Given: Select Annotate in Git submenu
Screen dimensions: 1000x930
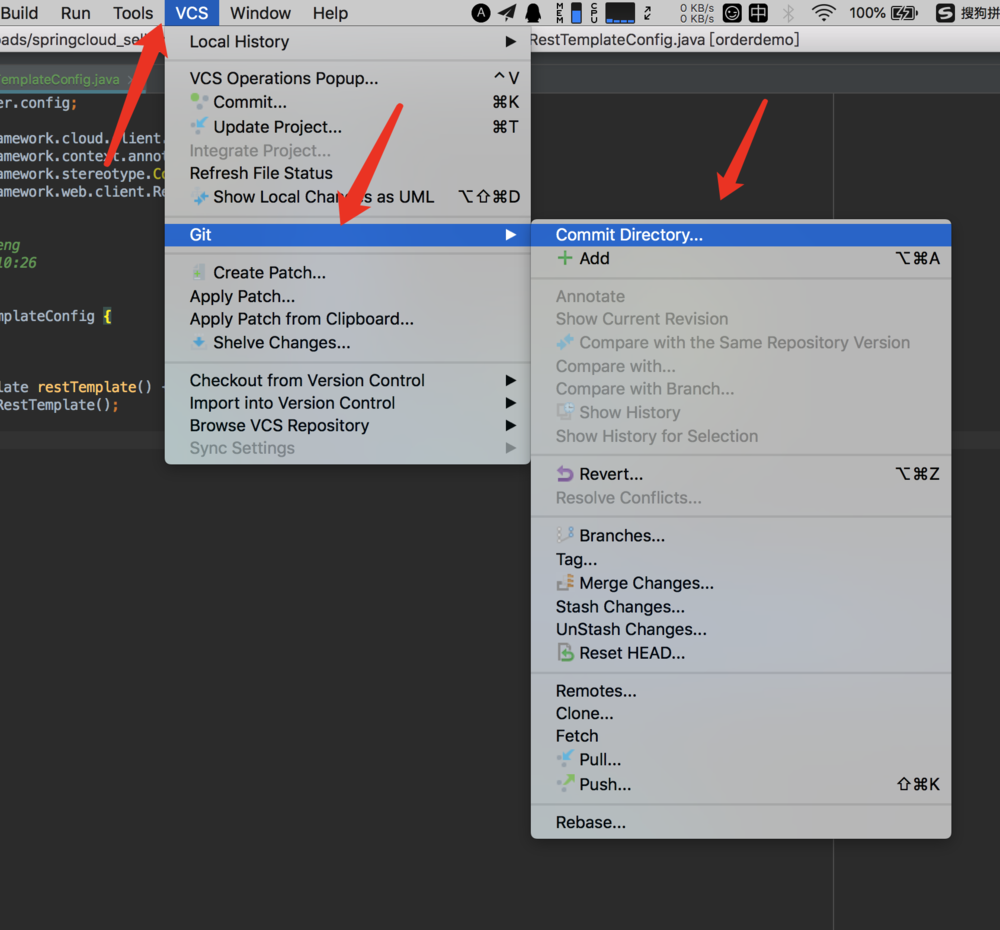Looking at the screenshot, I should point(741,296).
